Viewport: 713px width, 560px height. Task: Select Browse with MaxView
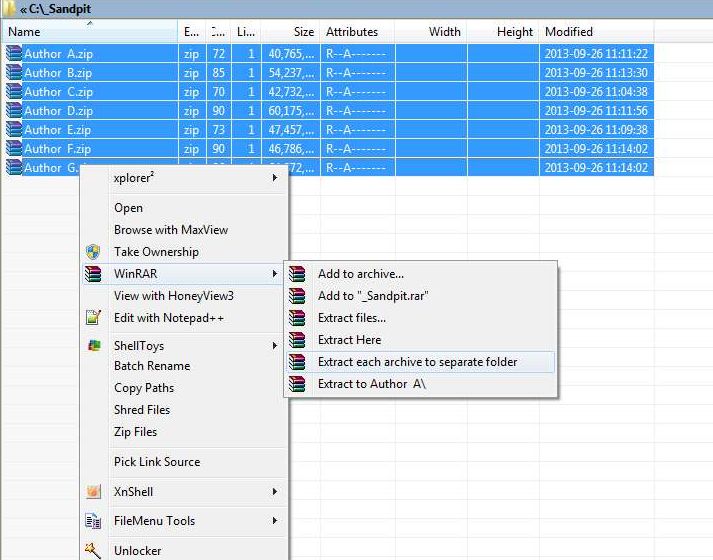171,230
